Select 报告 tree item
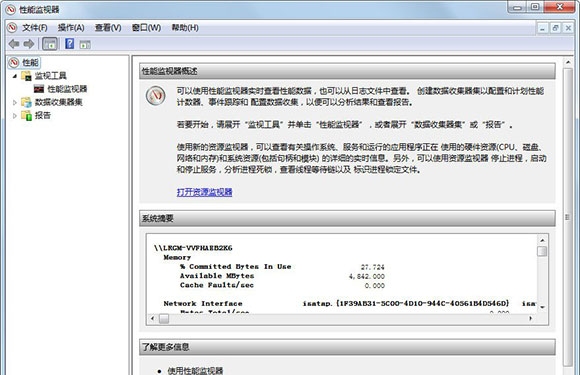Screen dimensions: 580x375 tap(43, 115)
